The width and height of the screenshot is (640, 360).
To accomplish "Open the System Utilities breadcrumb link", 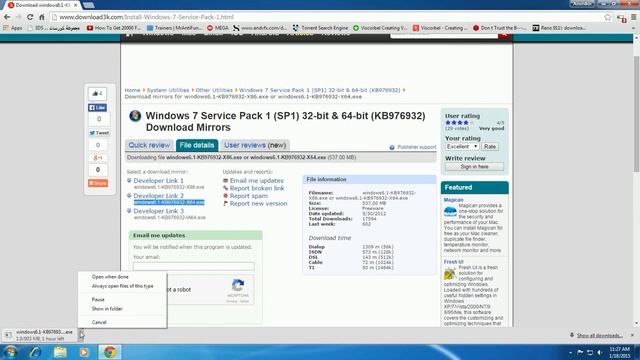I will (x=168, y=90).
